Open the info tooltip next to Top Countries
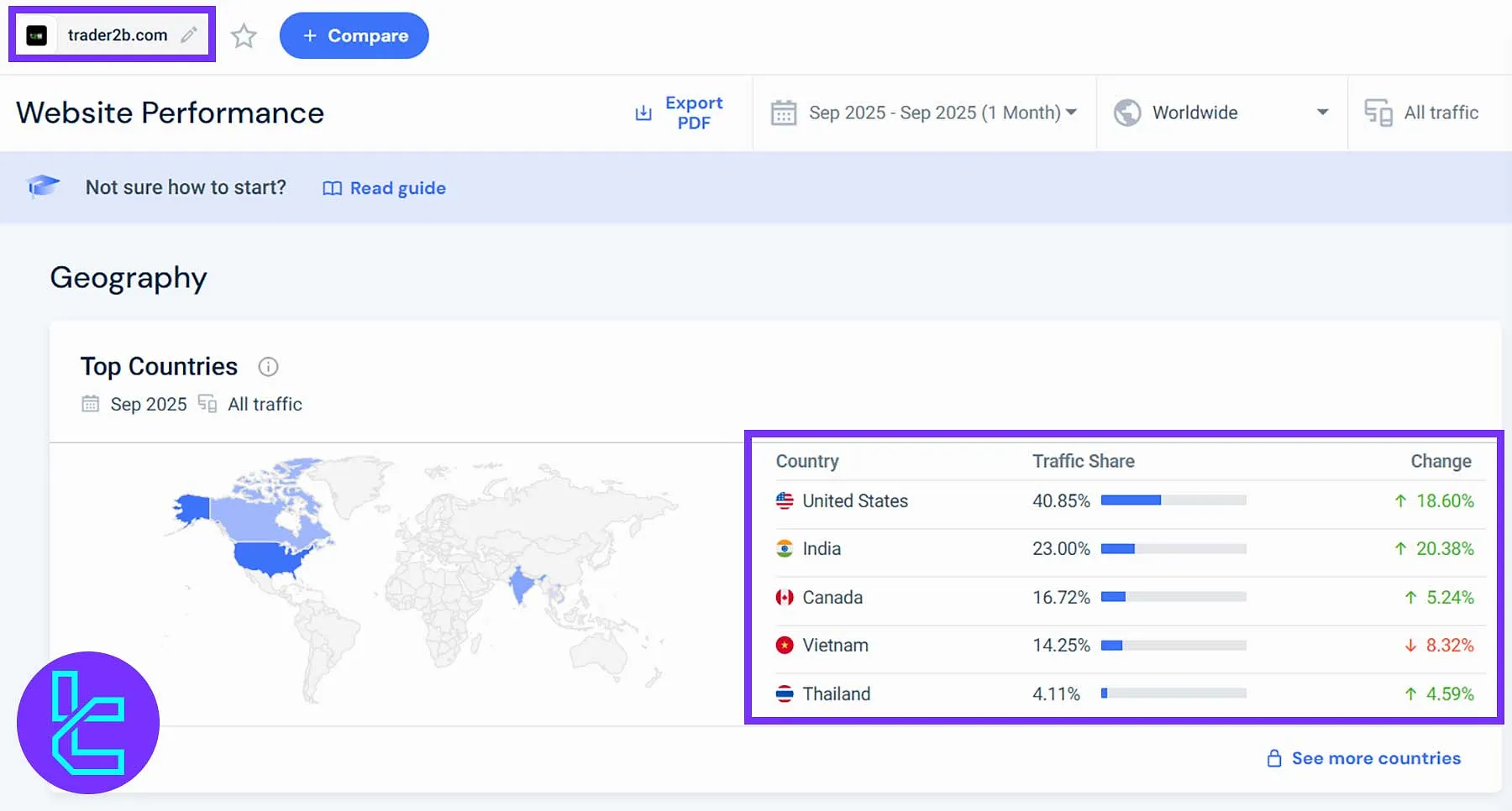 coord(268,366)
